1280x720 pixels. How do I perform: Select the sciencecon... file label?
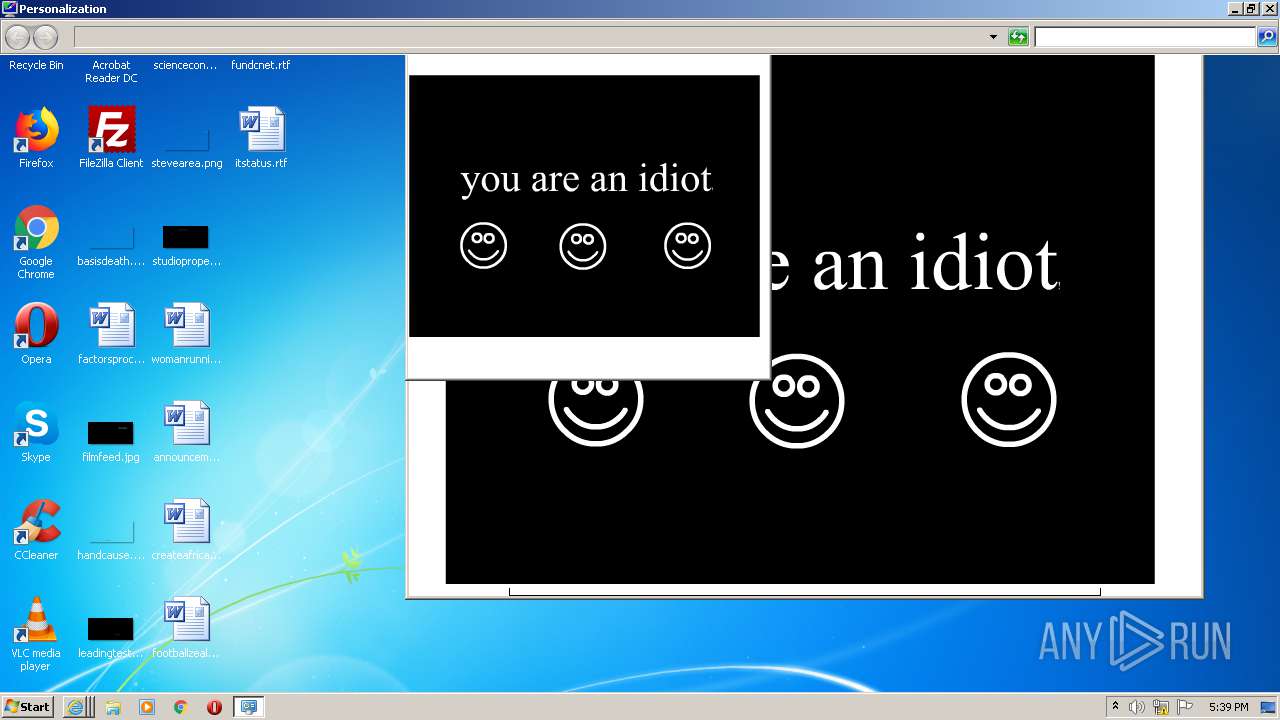185,65
